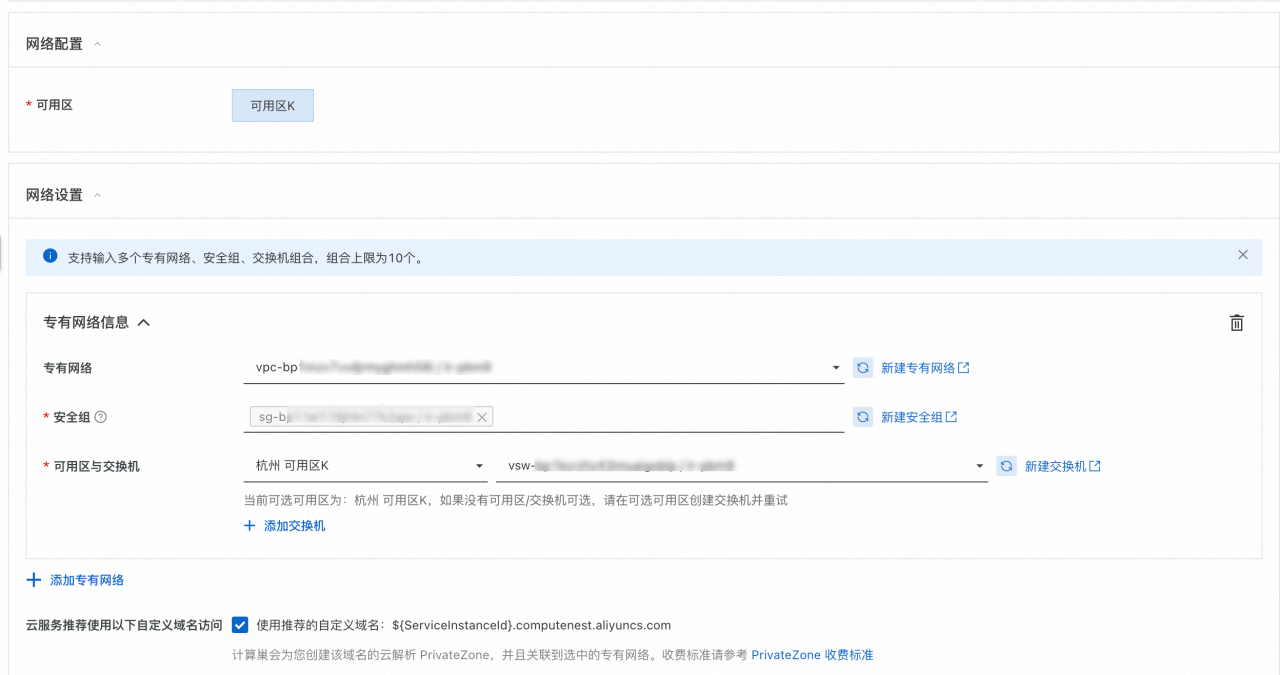Click 添加专有网络 to add a VPC
Image resolution: width=1280 pixels, height=675 pixels.
(77, 579)
